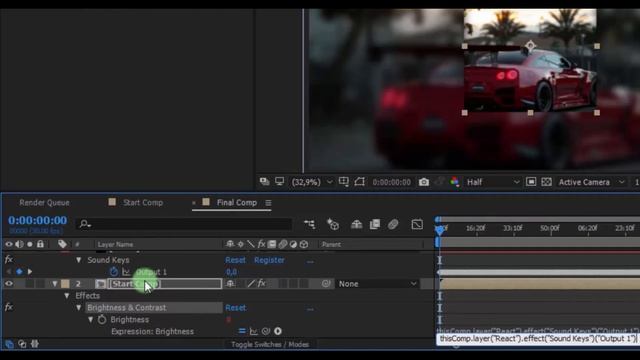Viewport: 640px width, 360px height.
Task: Open the Active Camera view dropdown
Action: click(591, 182)
